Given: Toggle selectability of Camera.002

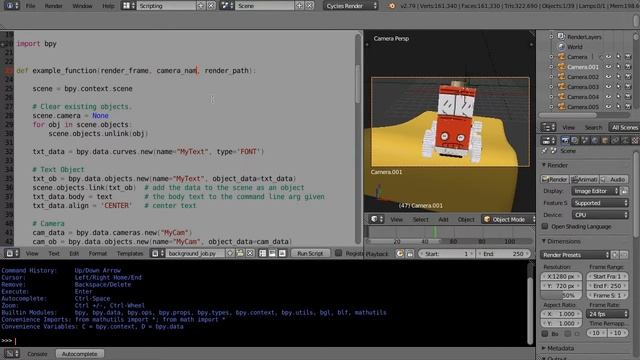Looking at the screenshot, I should (x=618, y=76).
